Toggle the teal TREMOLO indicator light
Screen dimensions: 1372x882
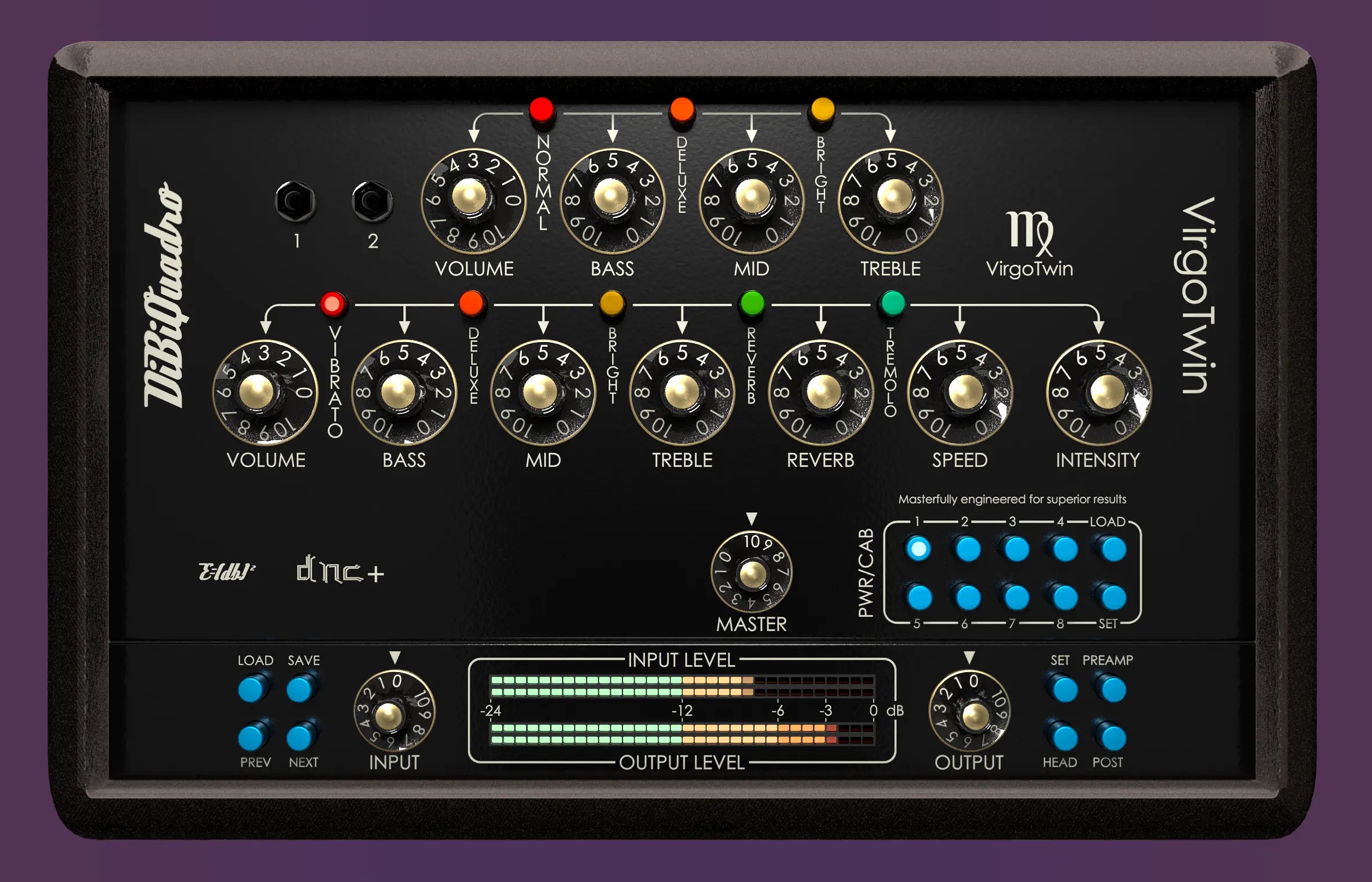[892, 303]
